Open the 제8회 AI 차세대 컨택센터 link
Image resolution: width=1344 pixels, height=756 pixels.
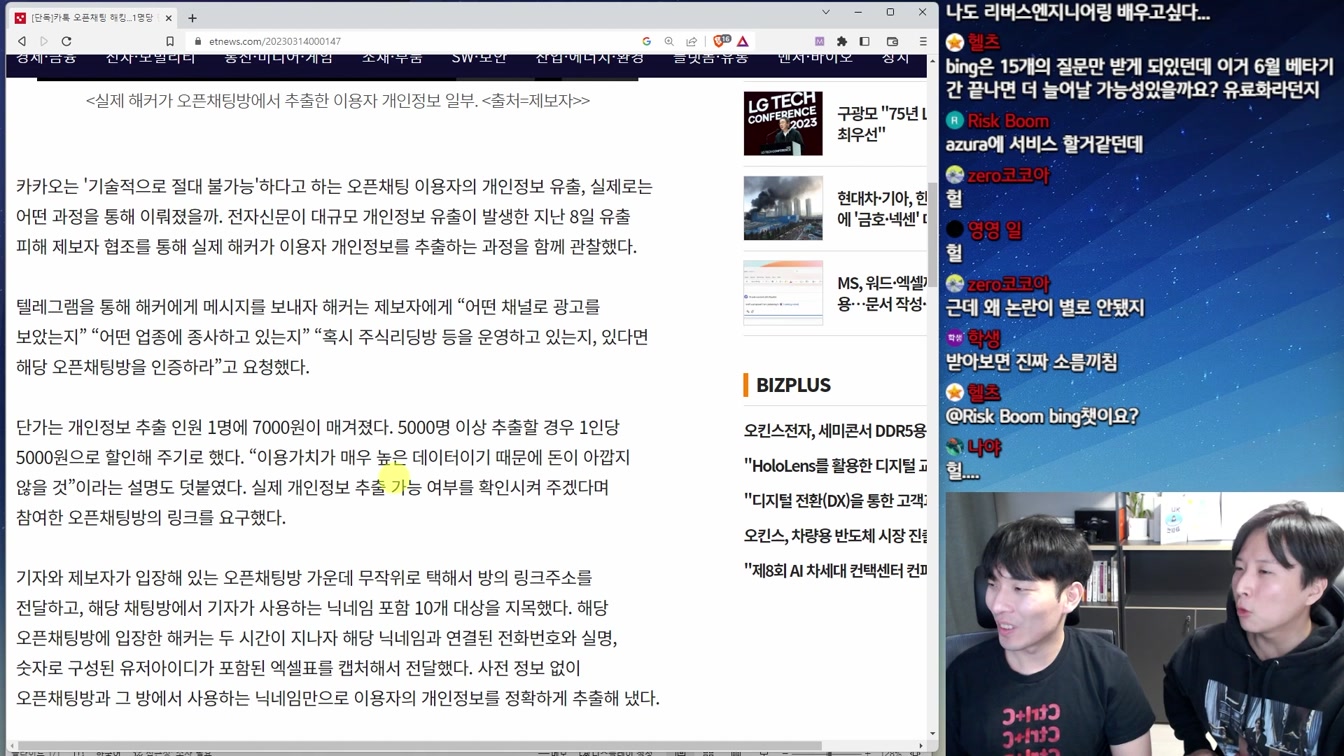835,571
